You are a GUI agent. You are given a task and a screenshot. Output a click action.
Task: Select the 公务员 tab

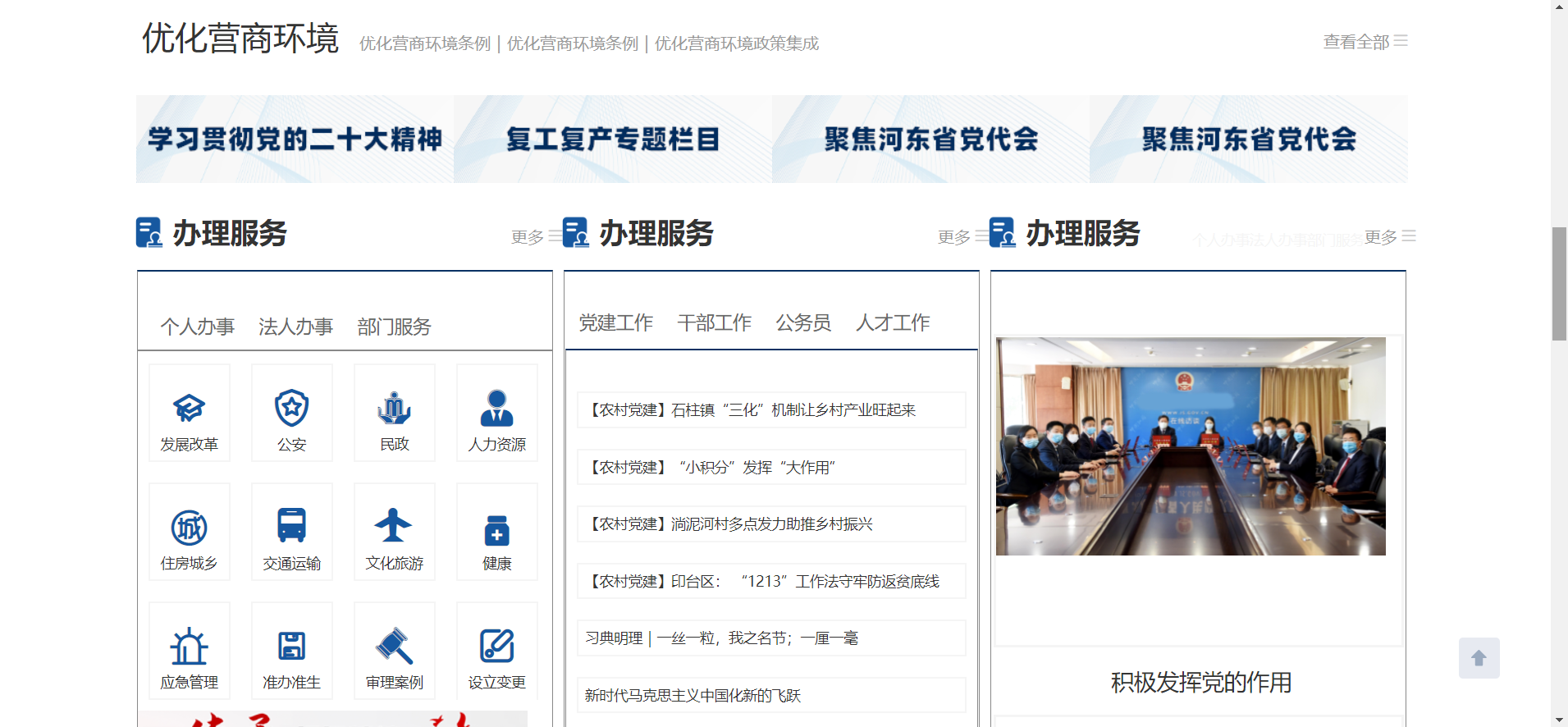[x=804, y=322]
